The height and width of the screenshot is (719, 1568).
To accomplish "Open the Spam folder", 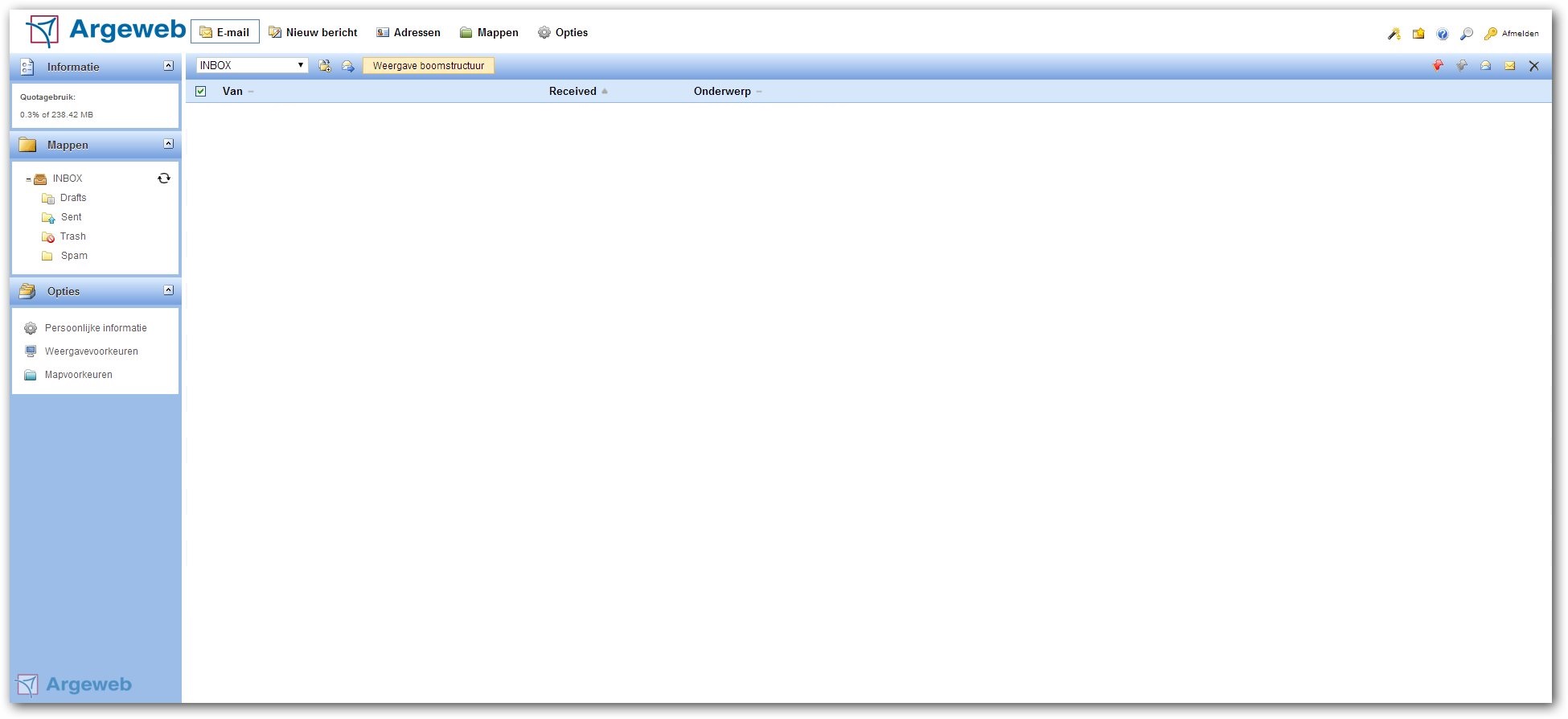I will click(74, 256).
